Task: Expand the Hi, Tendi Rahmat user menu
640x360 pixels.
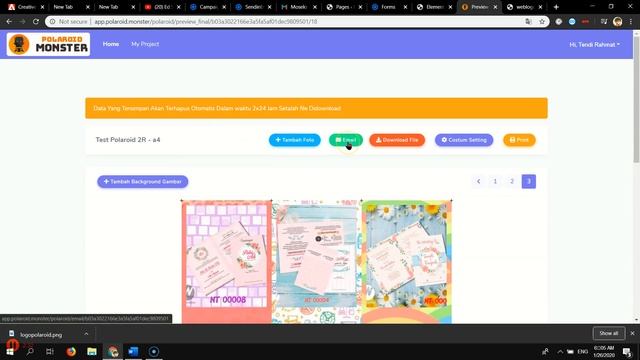Action: tap(594, 44)
